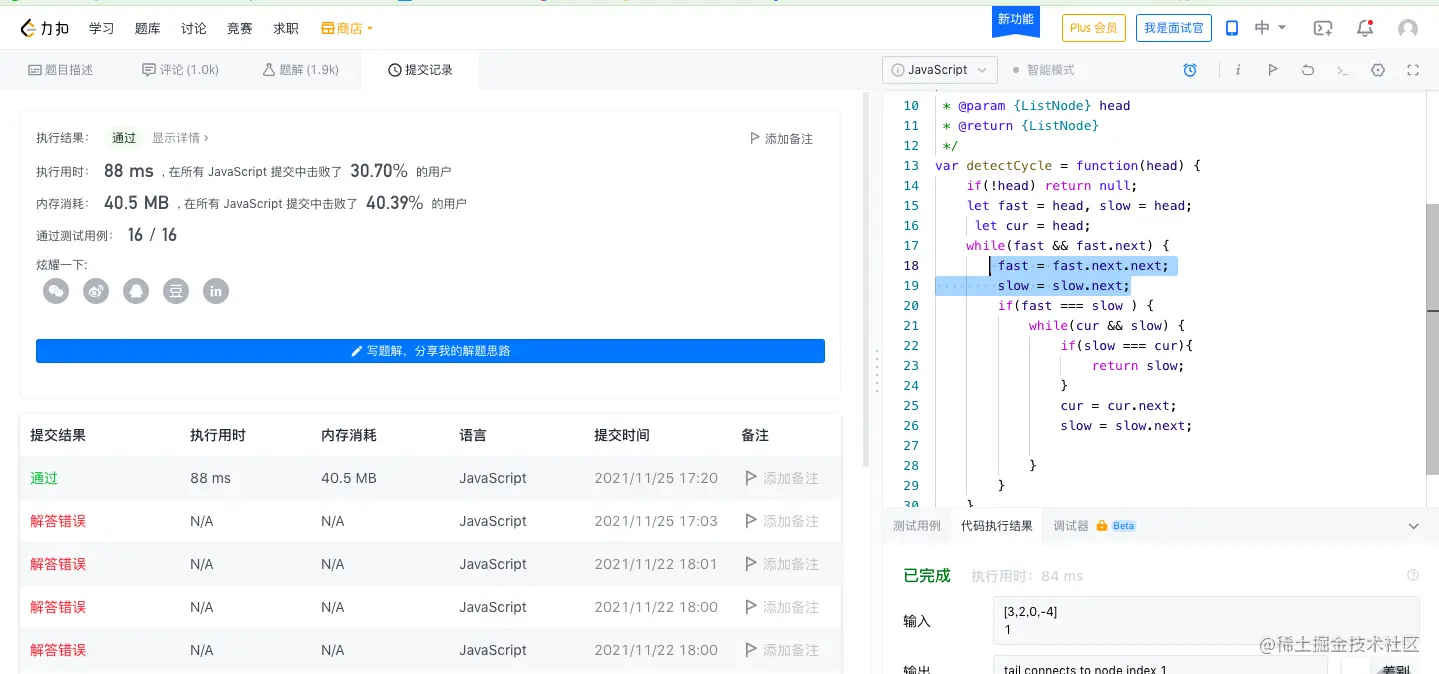The width and height of the screenshot is (1439, 674).
Task: Reset code with the undo arrow icon
Action: 1308,70
